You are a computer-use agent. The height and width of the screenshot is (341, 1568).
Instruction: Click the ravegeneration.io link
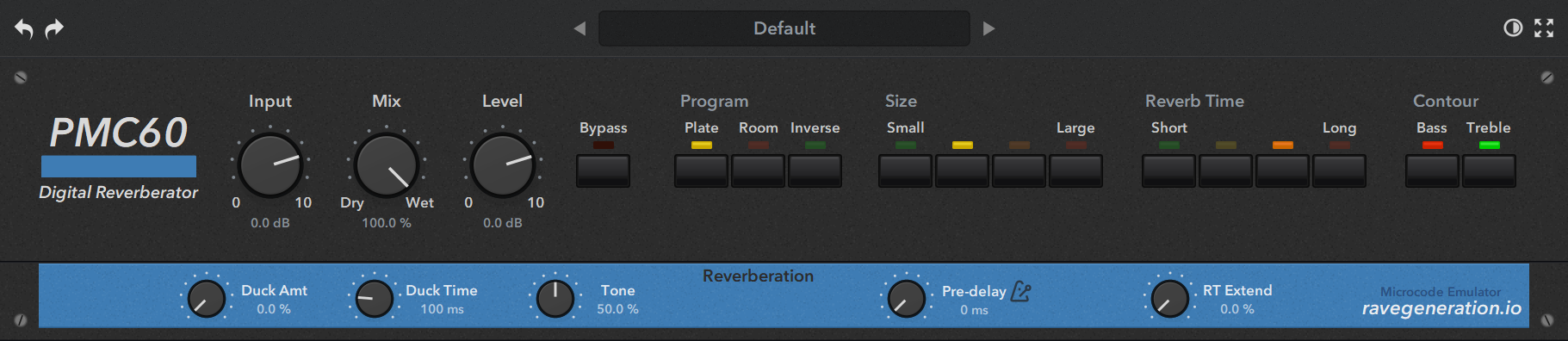(1441, 308)
